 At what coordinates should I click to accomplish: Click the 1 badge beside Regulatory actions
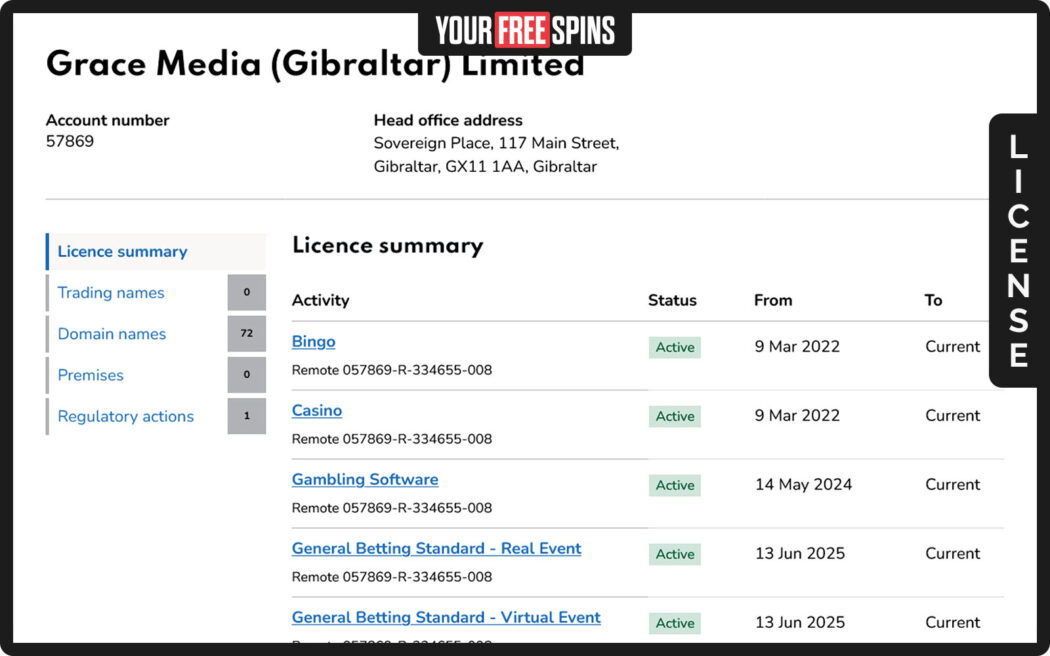point(246,415)
